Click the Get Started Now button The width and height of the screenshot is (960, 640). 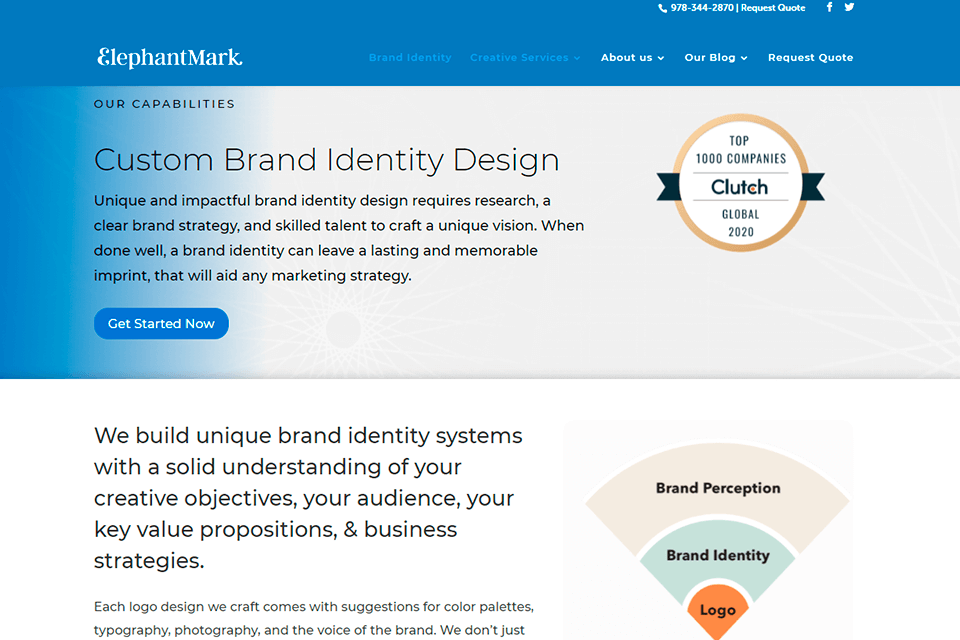(161, 323)
